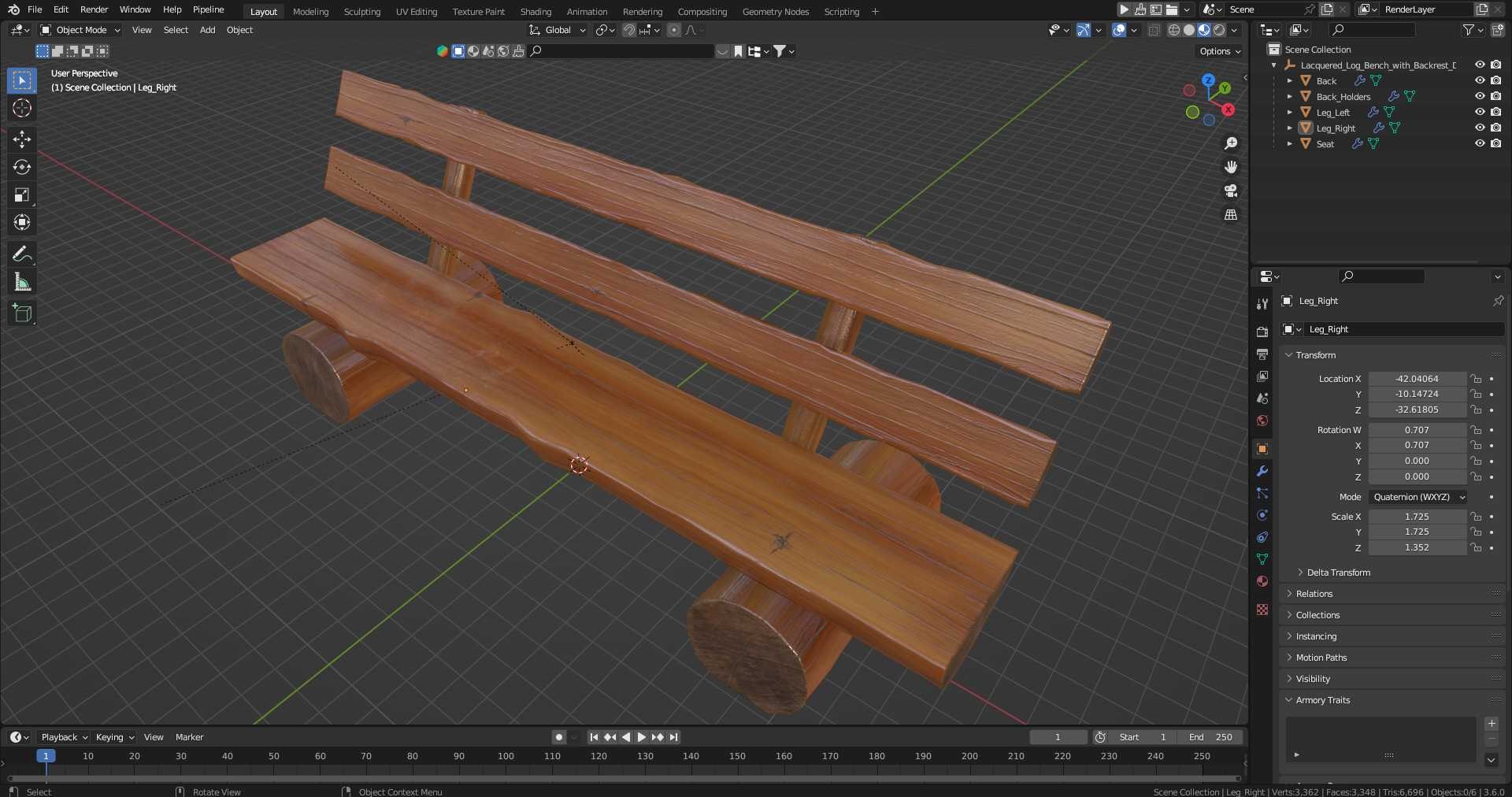The height and width of the screenshot is (797, 1512).
Task: Activate the Scale tool
Action: (22, 195)
